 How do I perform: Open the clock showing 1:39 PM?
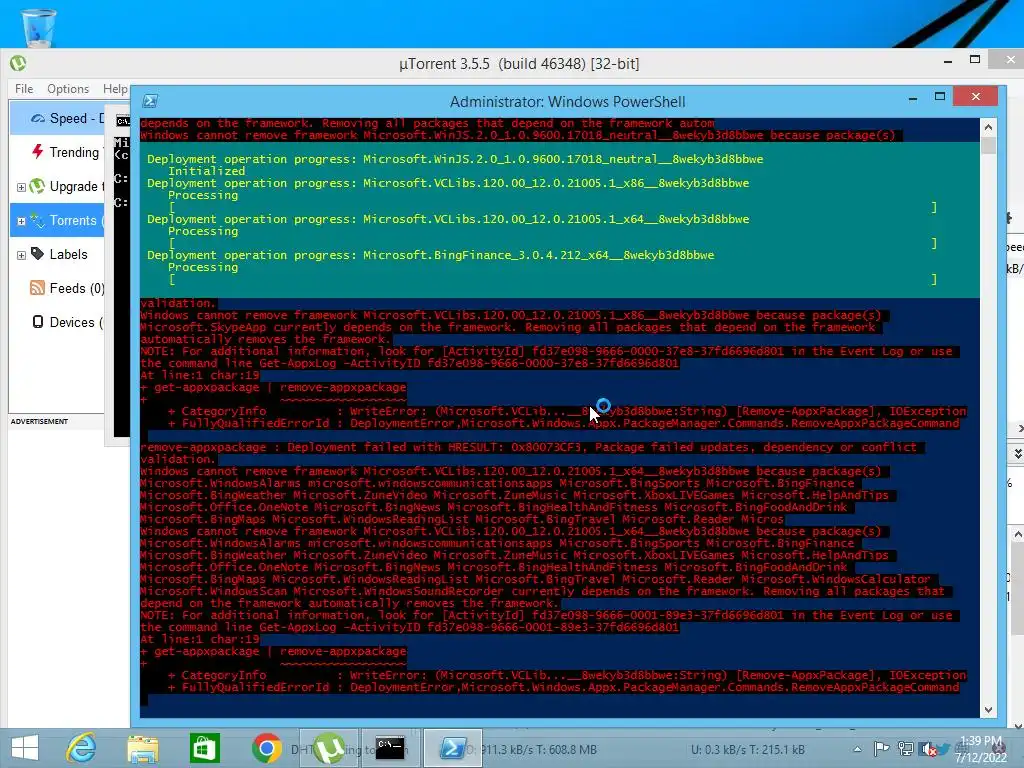(x=981, y=749)
